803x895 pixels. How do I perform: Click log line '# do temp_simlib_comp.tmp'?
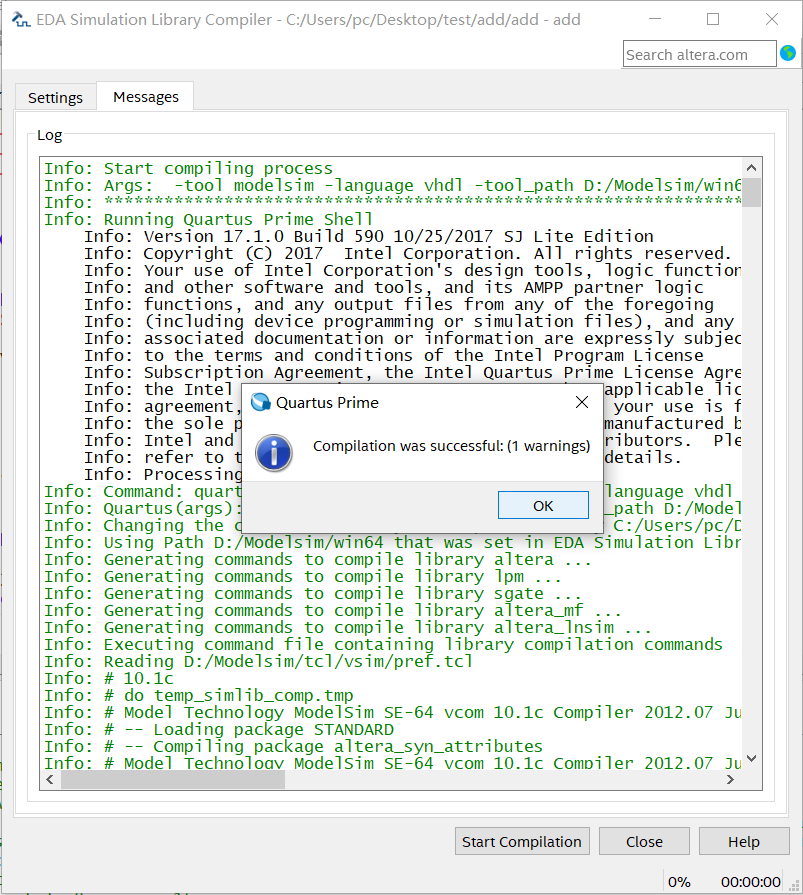click(199, 695)
